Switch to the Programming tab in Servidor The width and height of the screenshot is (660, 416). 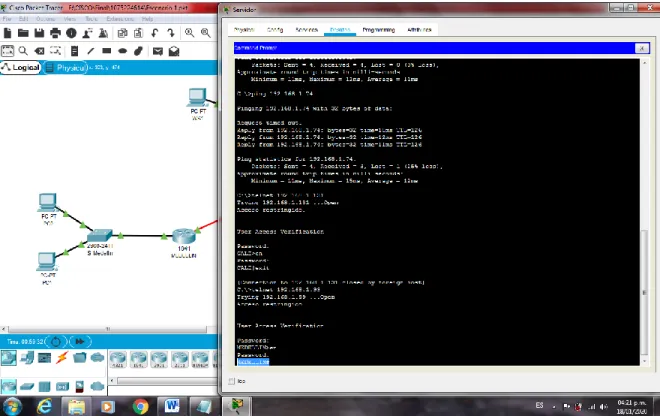click(378, 30)
